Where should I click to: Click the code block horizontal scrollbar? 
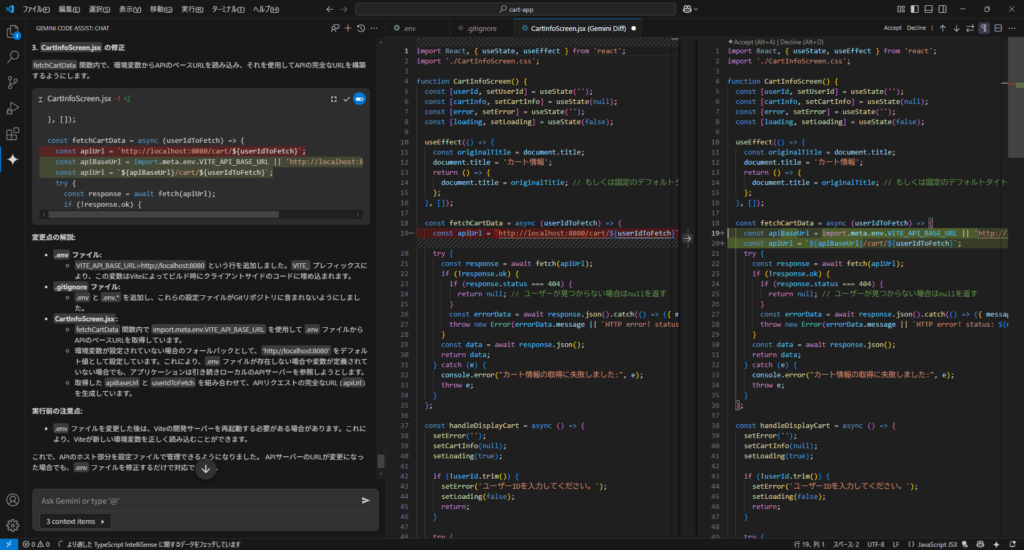163,214
